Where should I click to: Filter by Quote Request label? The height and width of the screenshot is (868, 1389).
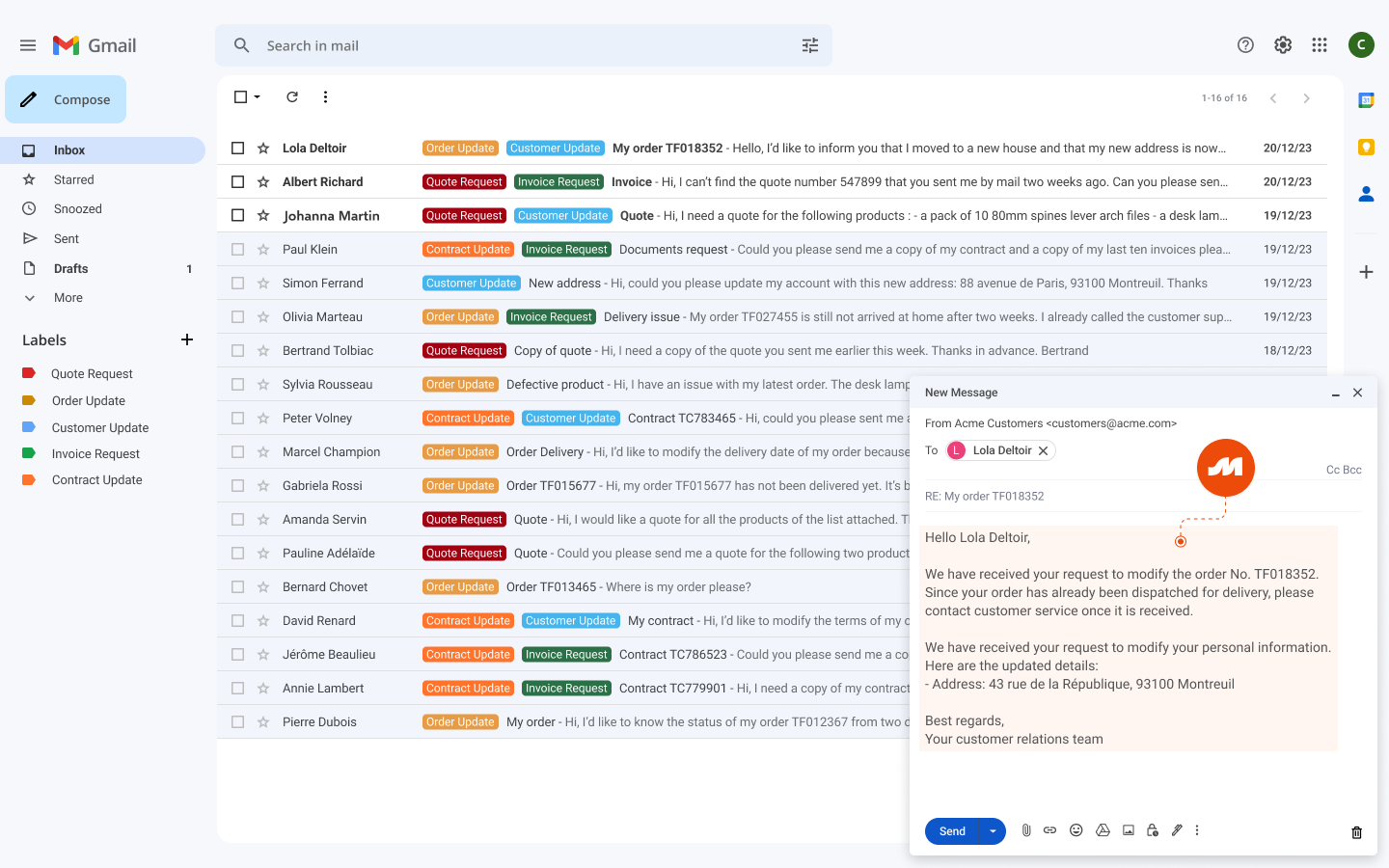pos(92,374)
